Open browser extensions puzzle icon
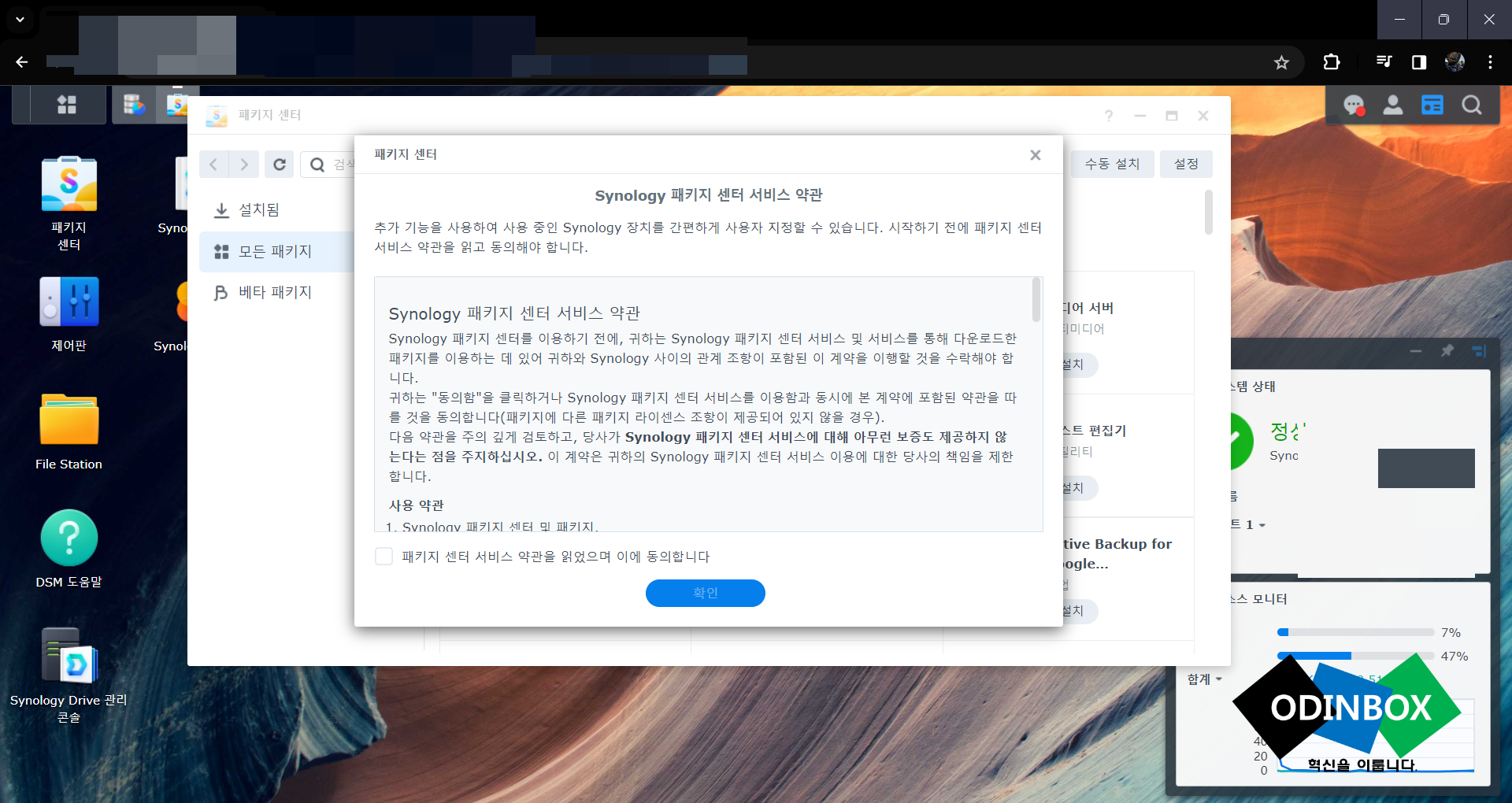Image resolution: width=1512 pixels, height=803 pixels. (x=1332, y=62)
